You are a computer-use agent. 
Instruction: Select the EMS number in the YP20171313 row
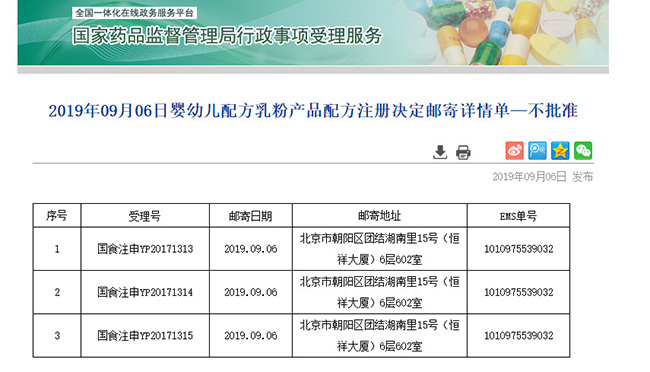pyautogui.click(x=519, y=249)
